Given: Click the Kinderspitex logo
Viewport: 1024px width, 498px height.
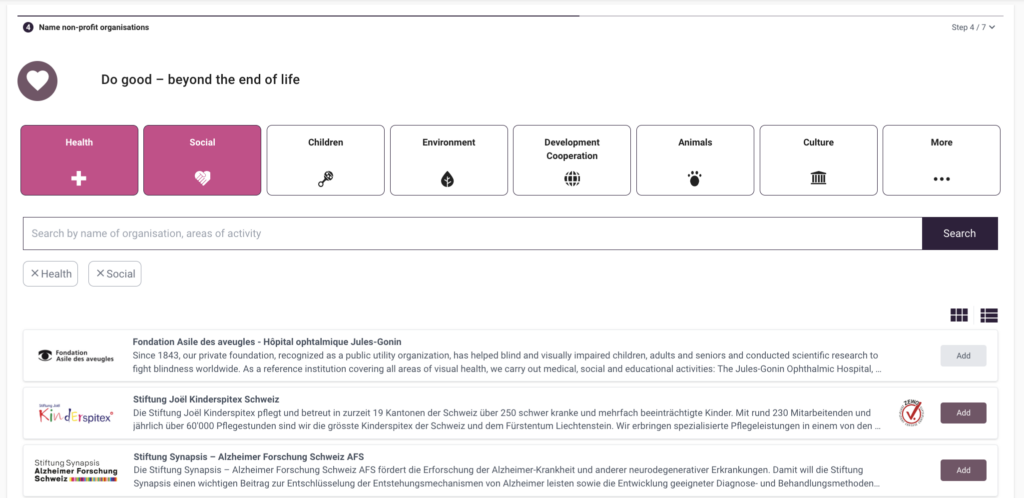Looking at the screenshot, I should coord(76,413).
